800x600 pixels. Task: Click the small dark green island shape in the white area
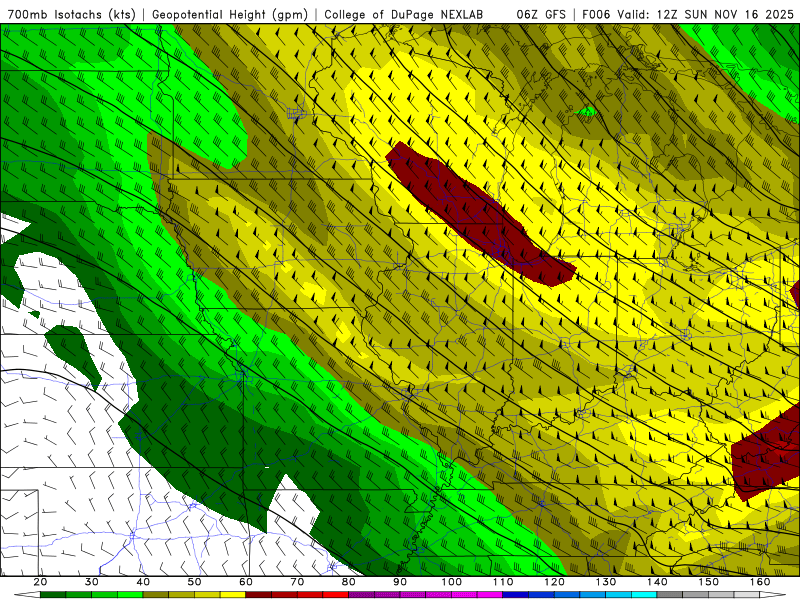point(35,314)
